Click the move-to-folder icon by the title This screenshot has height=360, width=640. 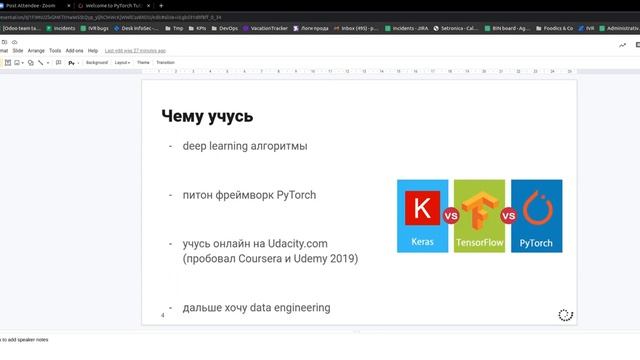tap(4, 42)
